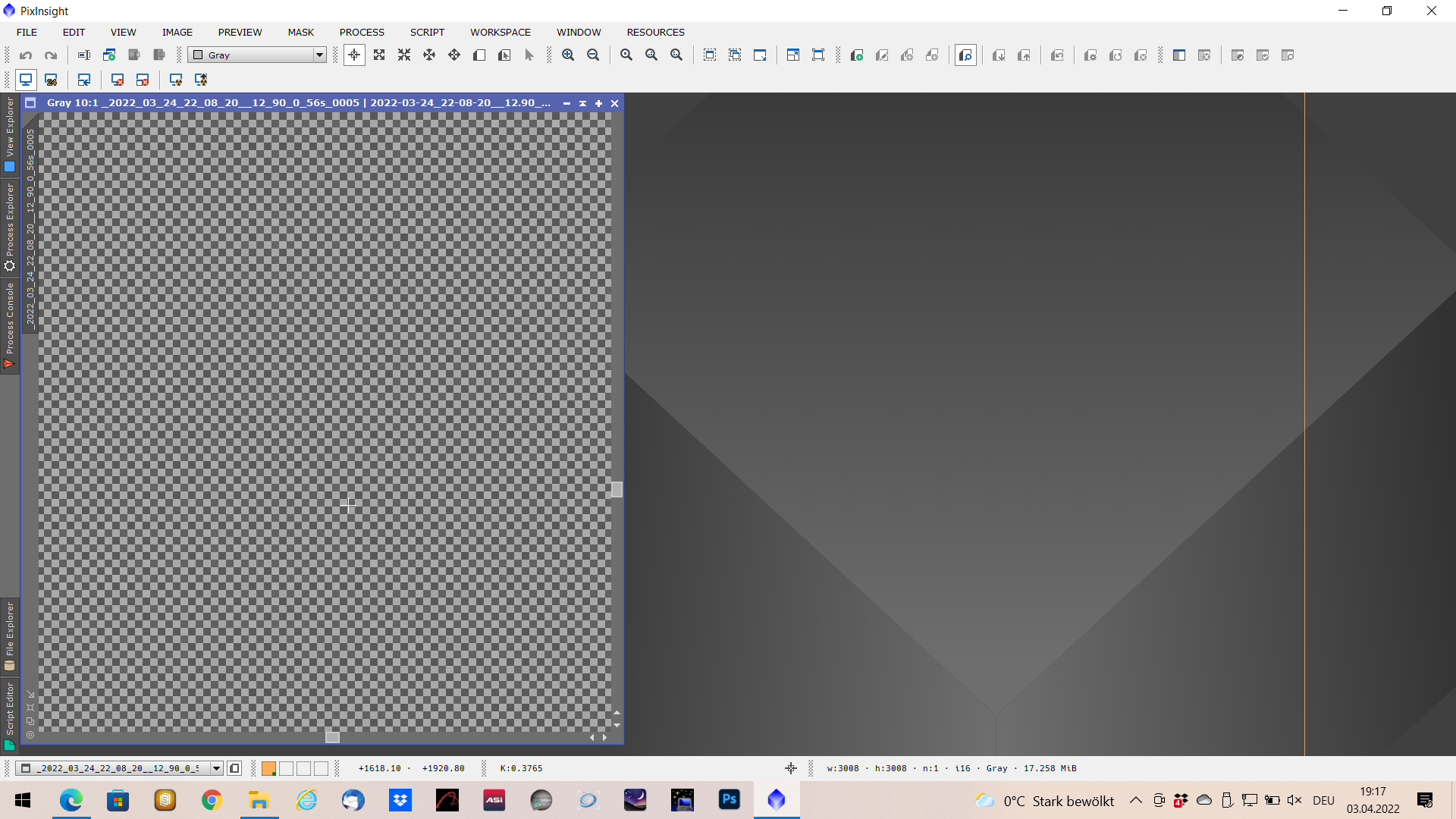The width and height of the screenshot is (1456, 819).
Task: Click the Redo arrow in the toolbar
Action: (51, 55)
